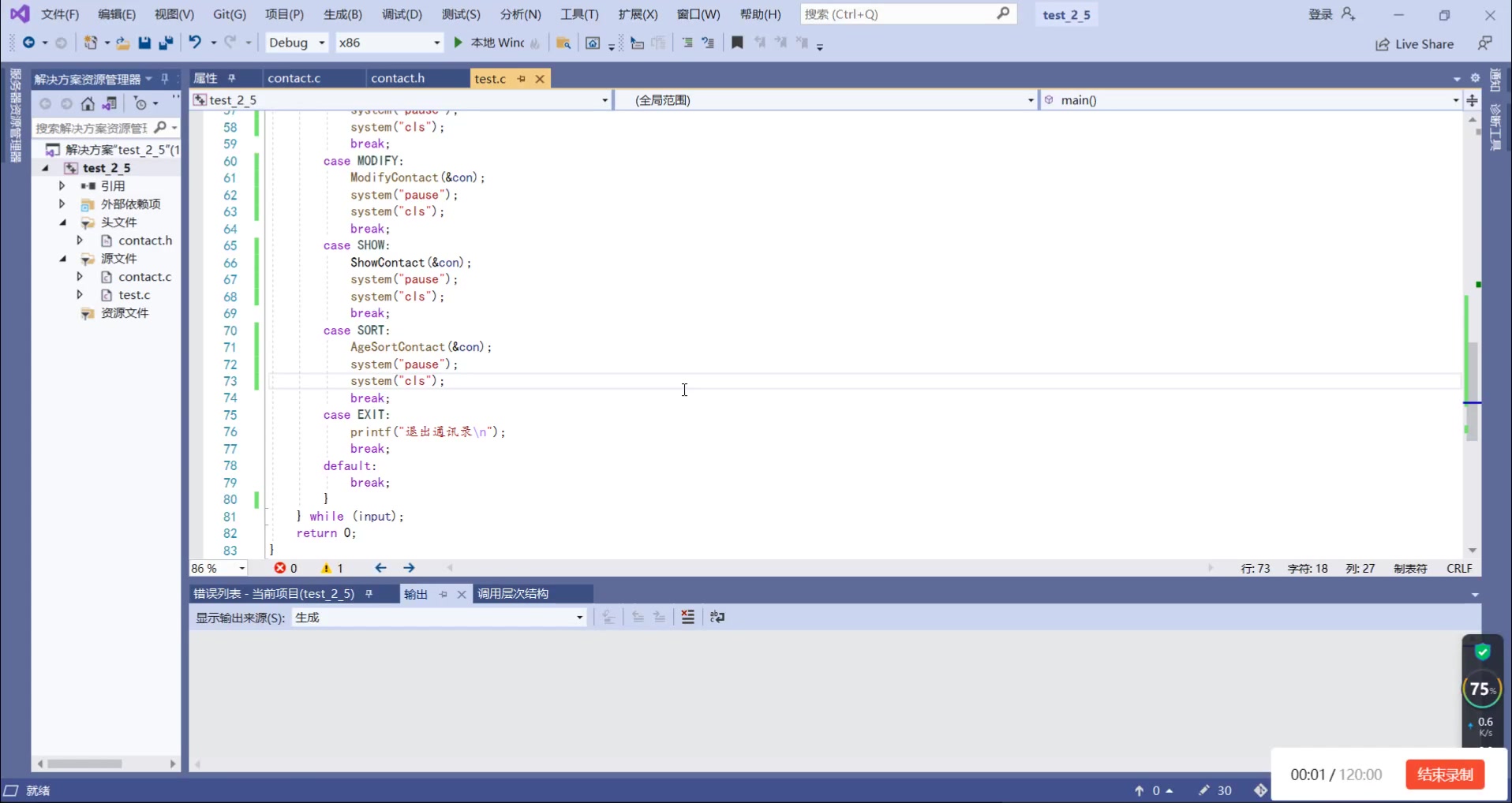Click the Save All toolbar icon
This screenshot has width=1512, height=803.
[x=166, y=43]
